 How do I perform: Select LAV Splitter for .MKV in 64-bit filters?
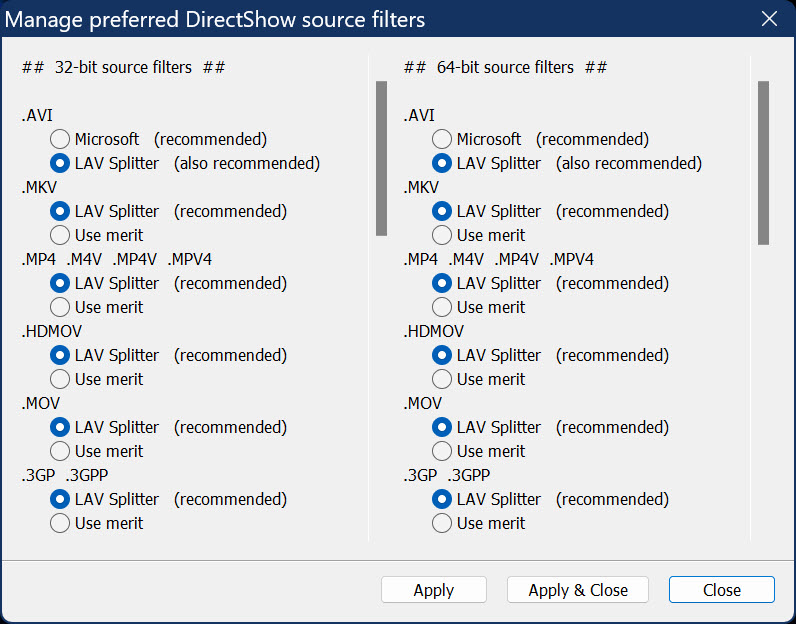(x=442, y=211)
